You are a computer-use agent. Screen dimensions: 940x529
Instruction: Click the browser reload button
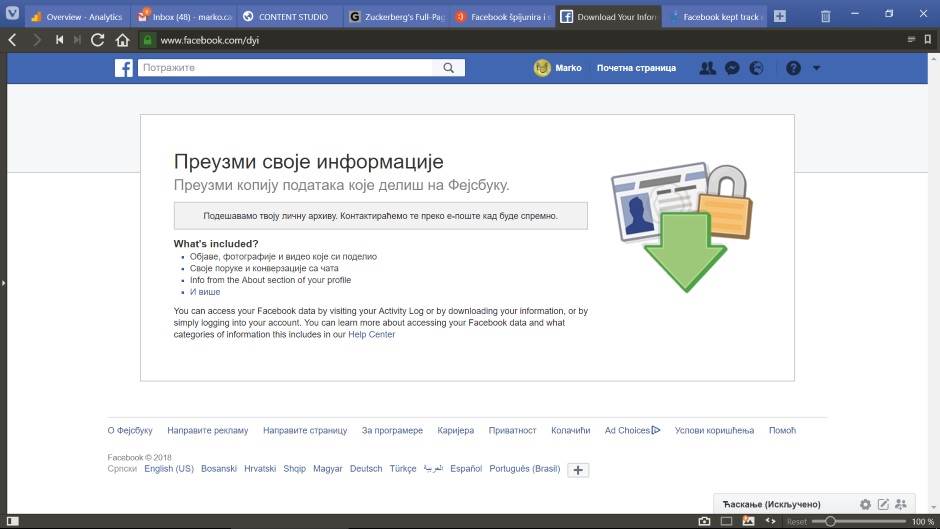pyautogui.click(x=97, y=40)
